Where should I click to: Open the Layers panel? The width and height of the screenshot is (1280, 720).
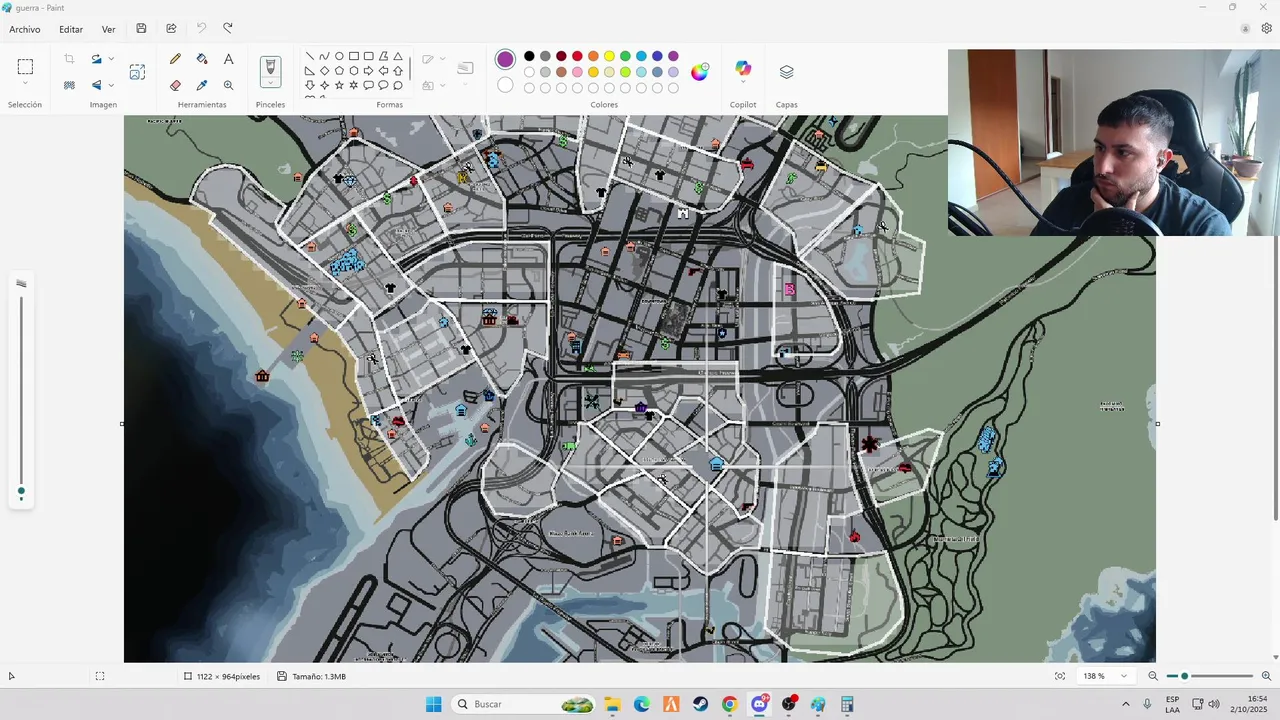click(x=786, y=72)
